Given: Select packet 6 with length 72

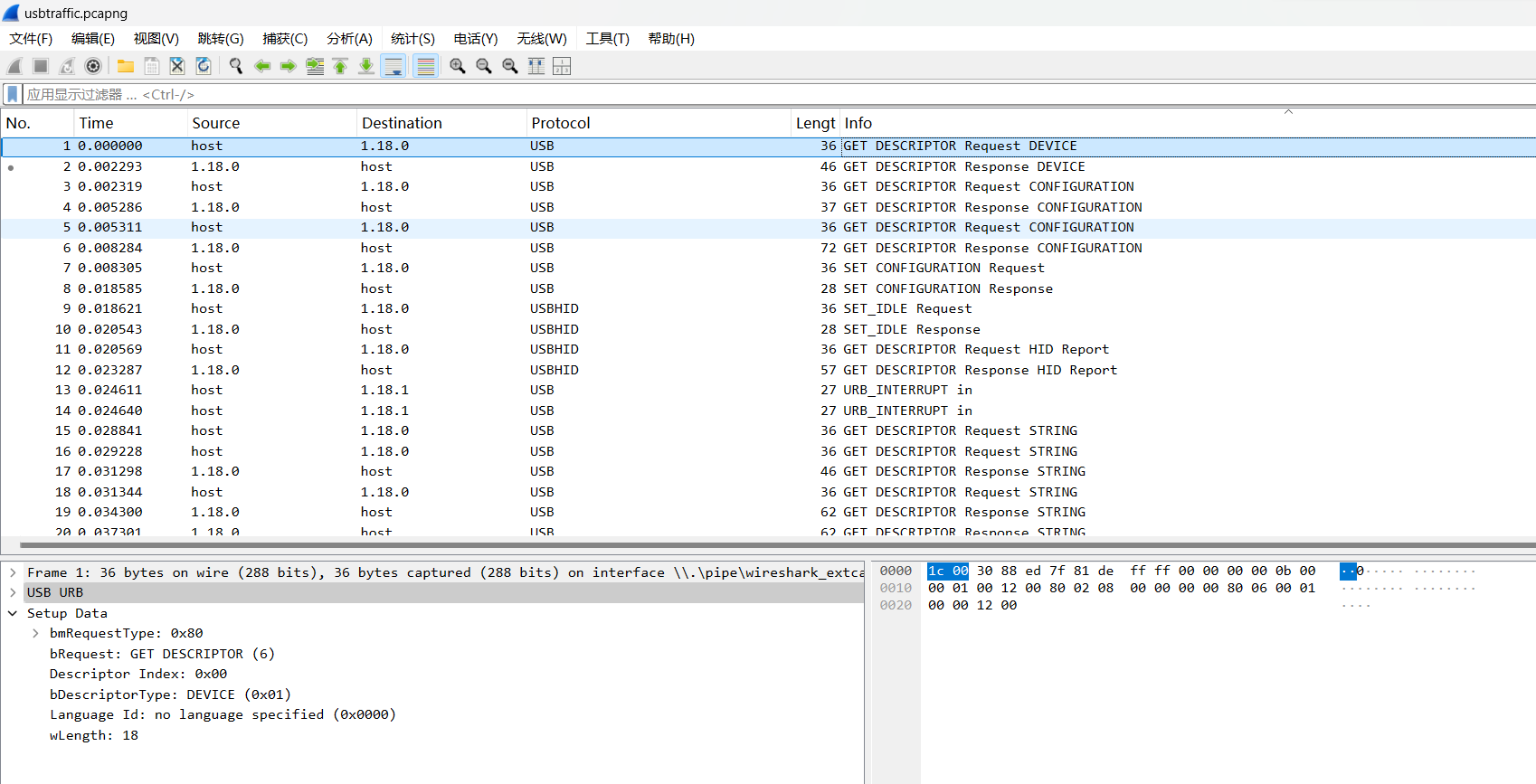Looking at the screenshot, I should [768, 248].
